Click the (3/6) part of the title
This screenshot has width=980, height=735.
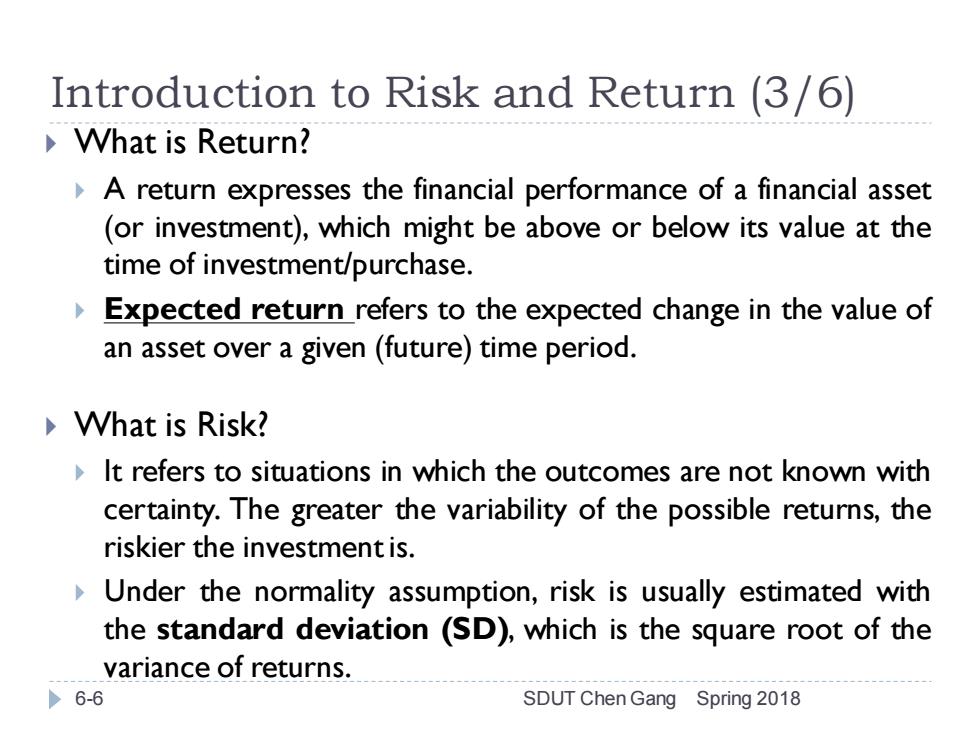(x=802, y=94)
